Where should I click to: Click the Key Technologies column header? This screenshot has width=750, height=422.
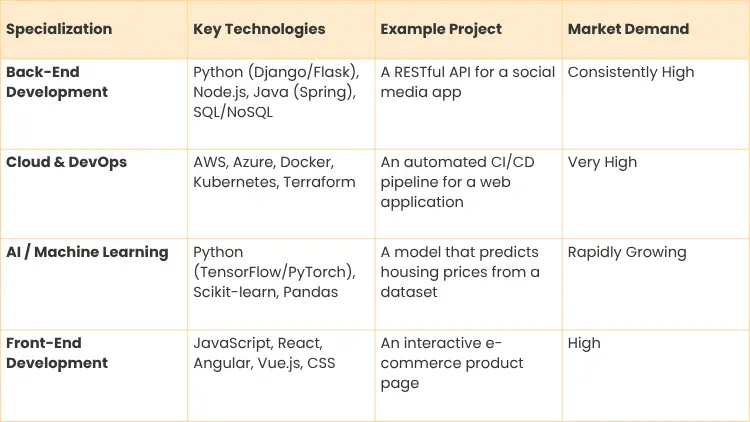(259, 29)
